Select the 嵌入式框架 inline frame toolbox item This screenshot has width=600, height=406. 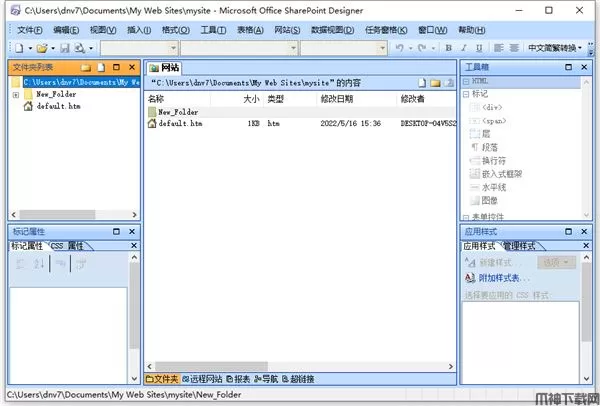tap(496, 174)
